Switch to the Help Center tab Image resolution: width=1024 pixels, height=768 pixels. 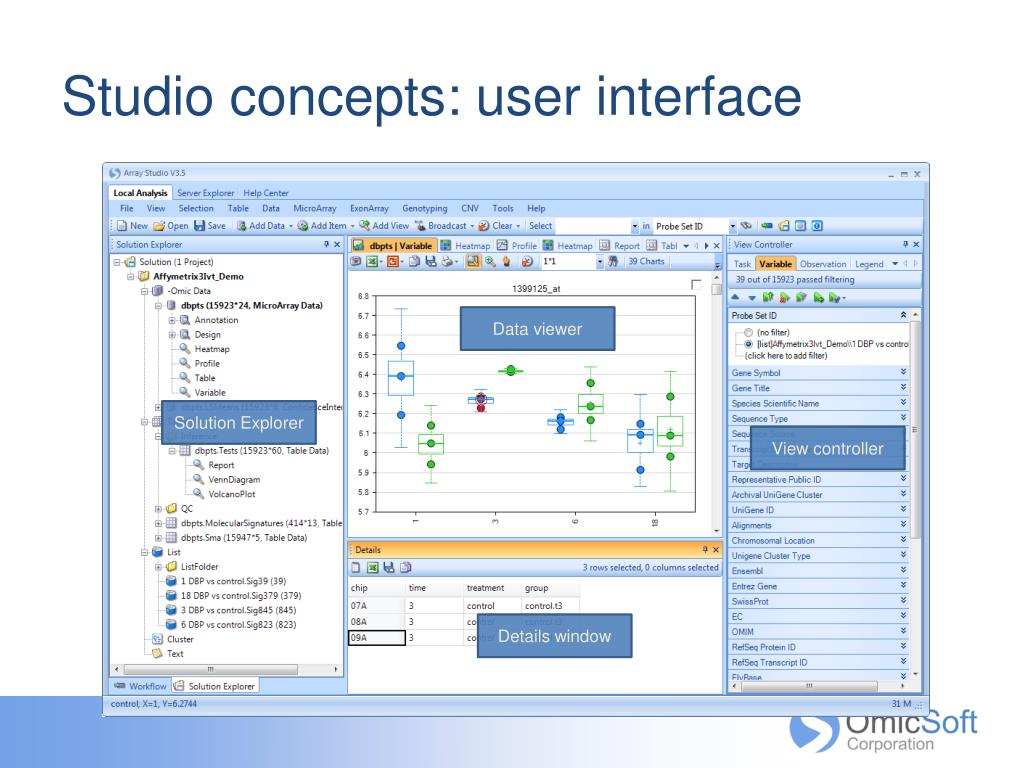coord(266,193)
